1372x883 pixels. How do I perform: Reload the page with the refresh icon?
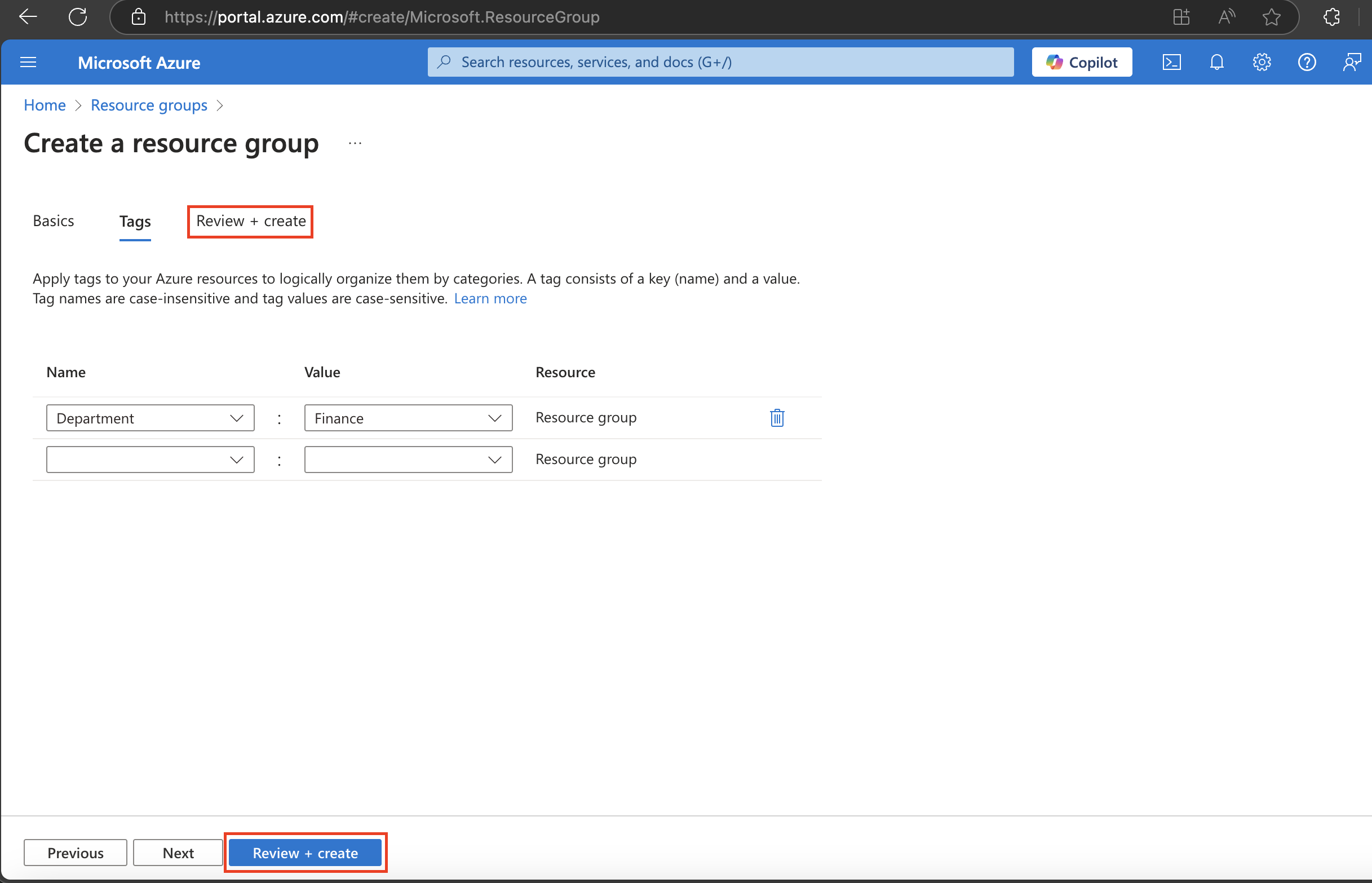point(78,16)
